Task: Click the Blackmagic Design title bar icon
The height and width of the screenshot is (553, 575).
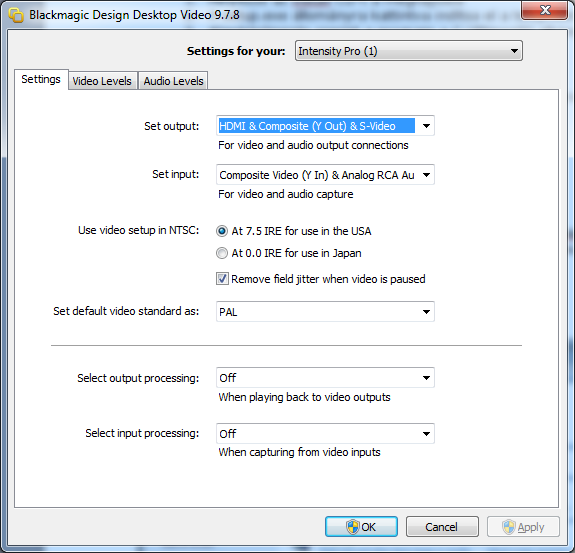Action: (x=16, y=15)
